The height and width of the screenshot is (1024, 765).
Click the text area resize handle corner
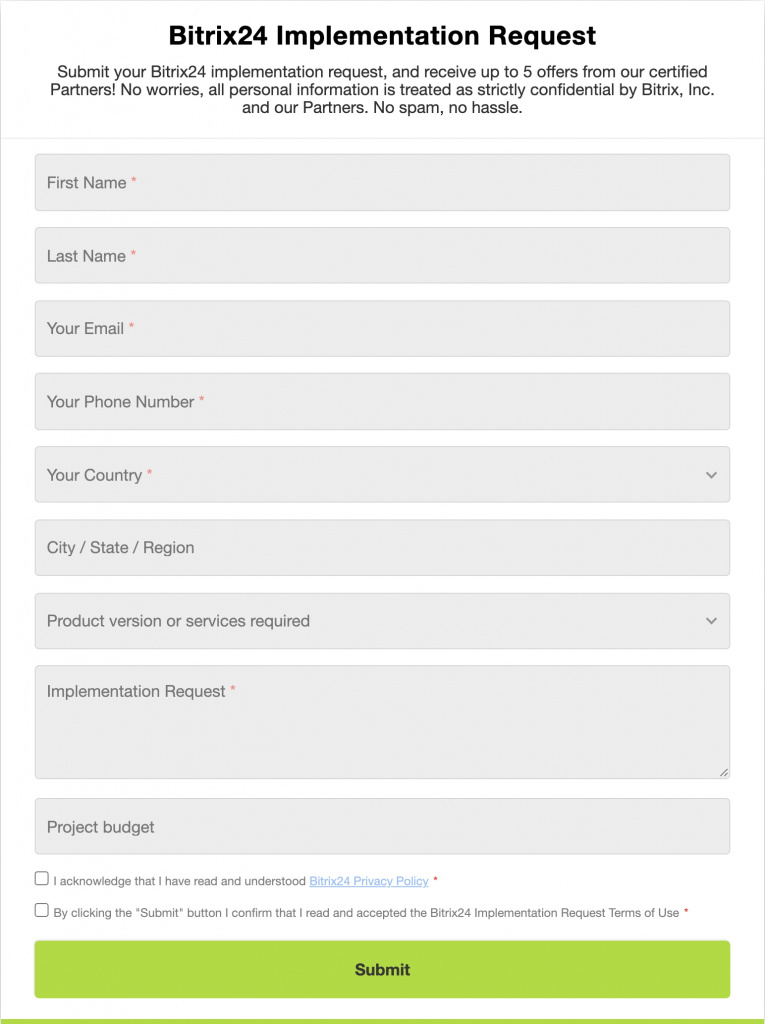click(x=724, y=772)
